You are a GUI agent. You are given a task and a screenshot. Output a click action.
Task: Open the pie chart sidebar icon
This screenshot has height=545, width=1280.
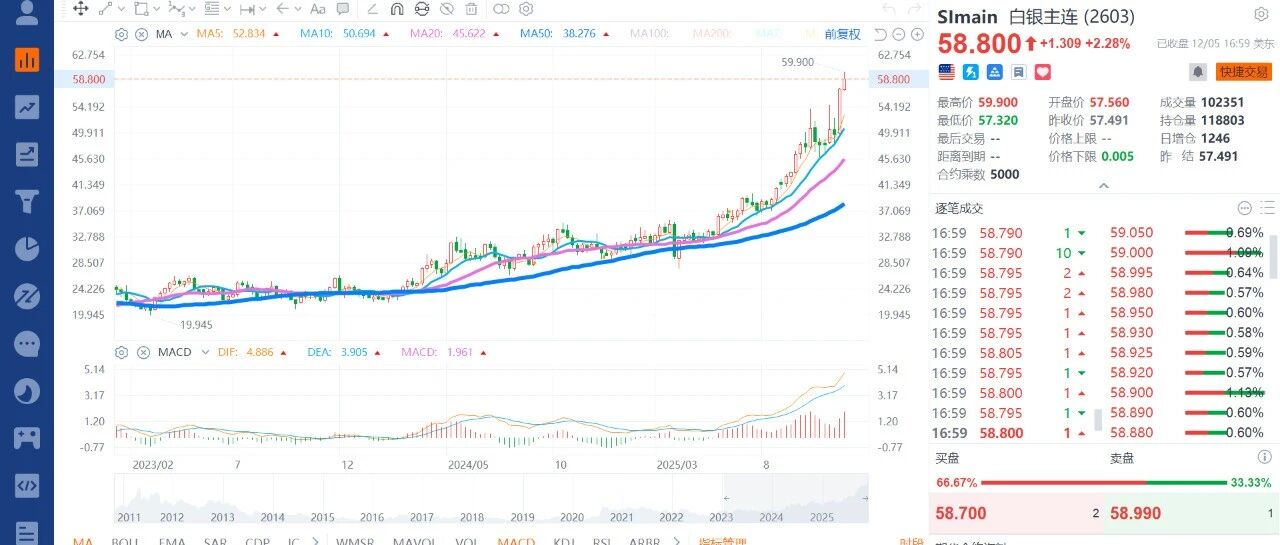pyautogui.click(x=27, y=248)
